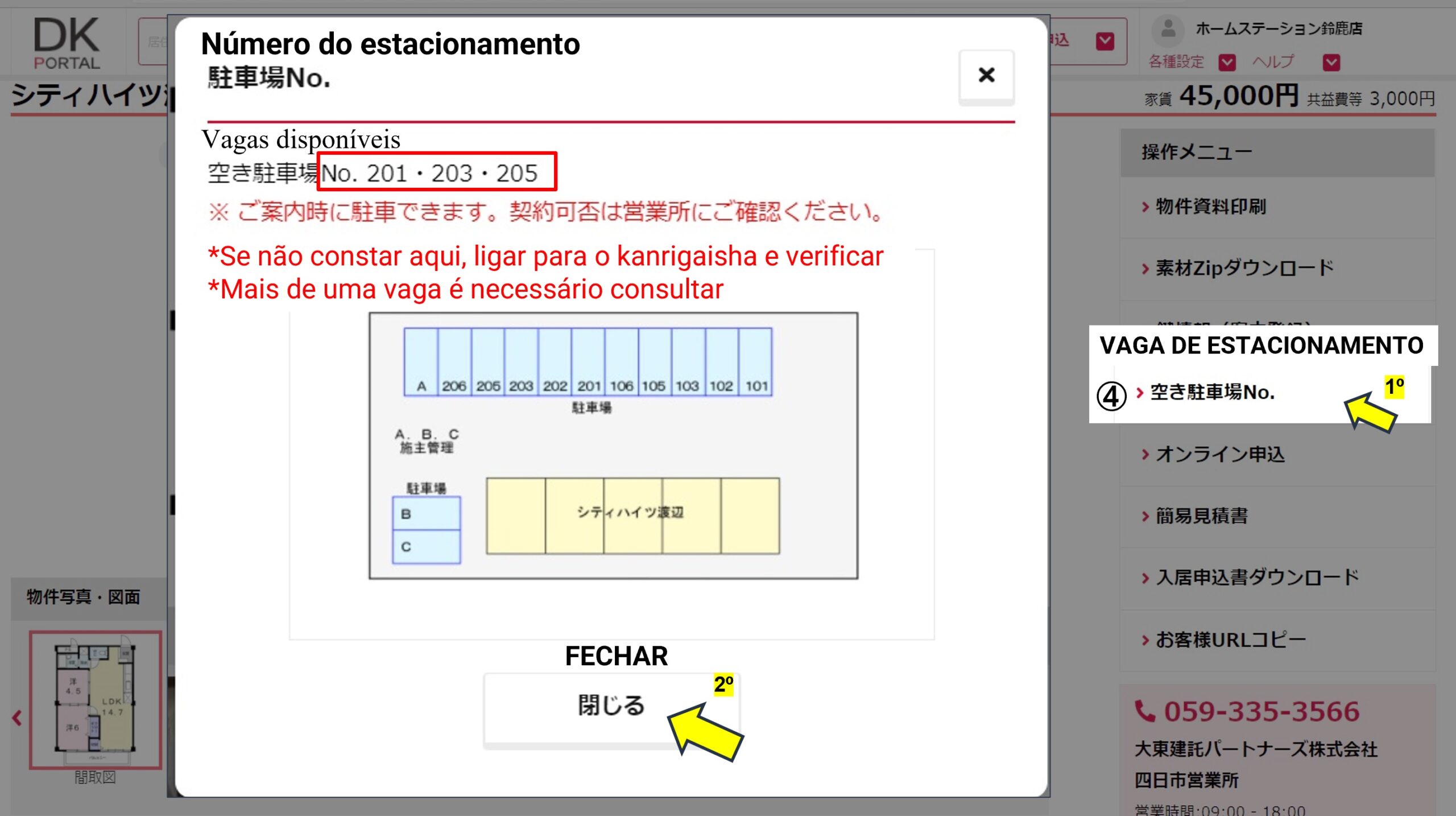Click 入居申込書ダウンロード link

[1257, 578]
